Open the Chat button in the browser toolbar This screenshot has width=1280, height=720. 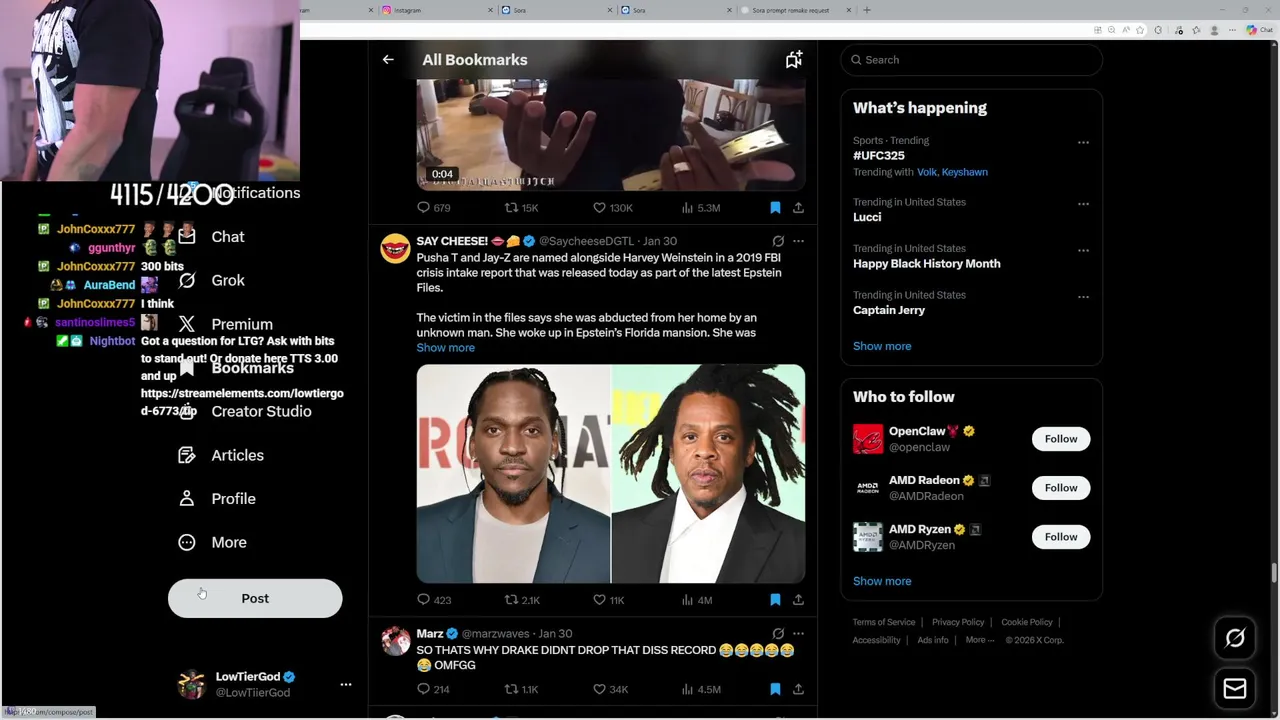pyautogui.click(x=1258, y=30)
